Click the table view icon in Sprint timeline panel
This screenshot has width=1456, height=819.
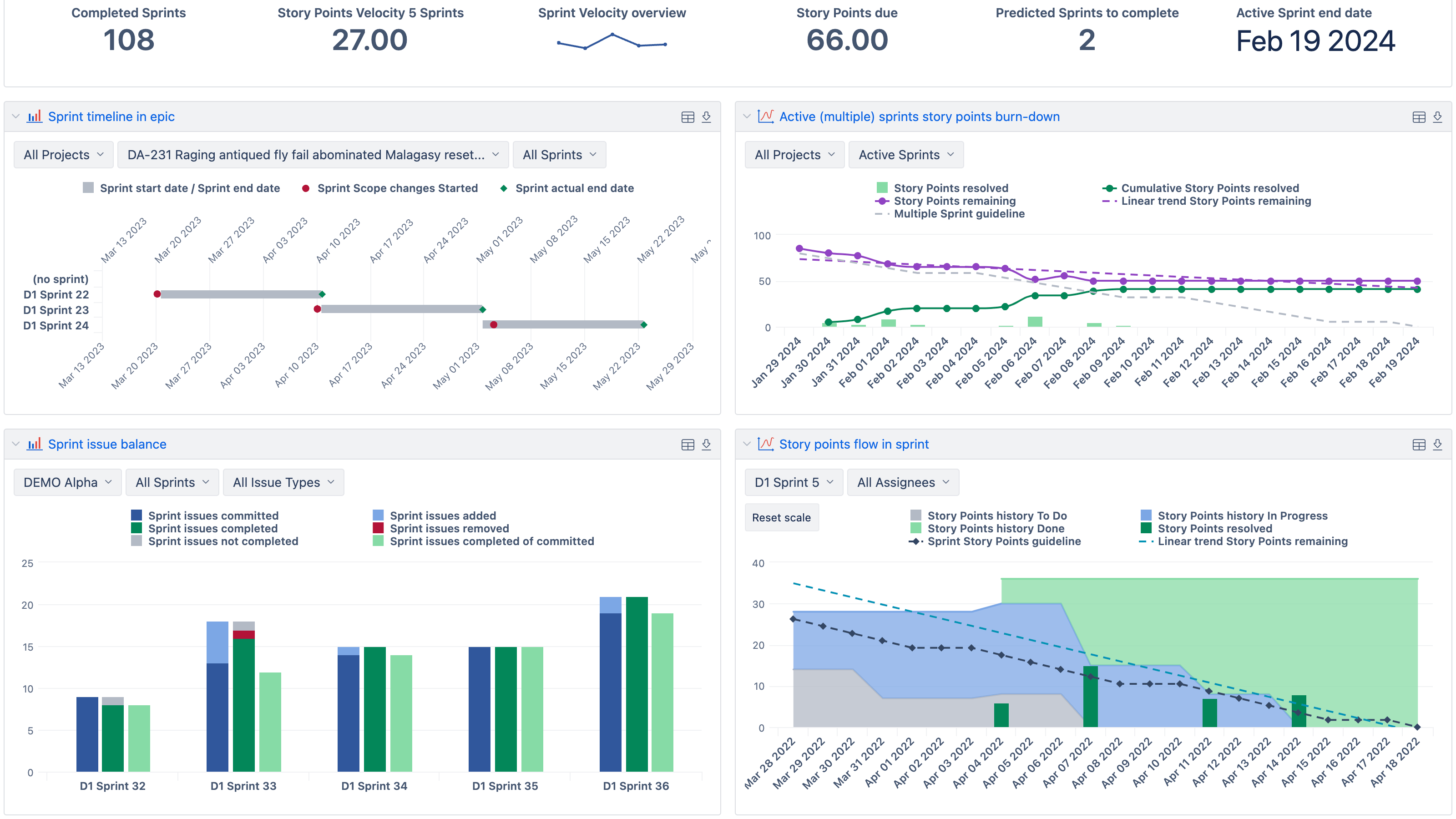coord(688,117)
